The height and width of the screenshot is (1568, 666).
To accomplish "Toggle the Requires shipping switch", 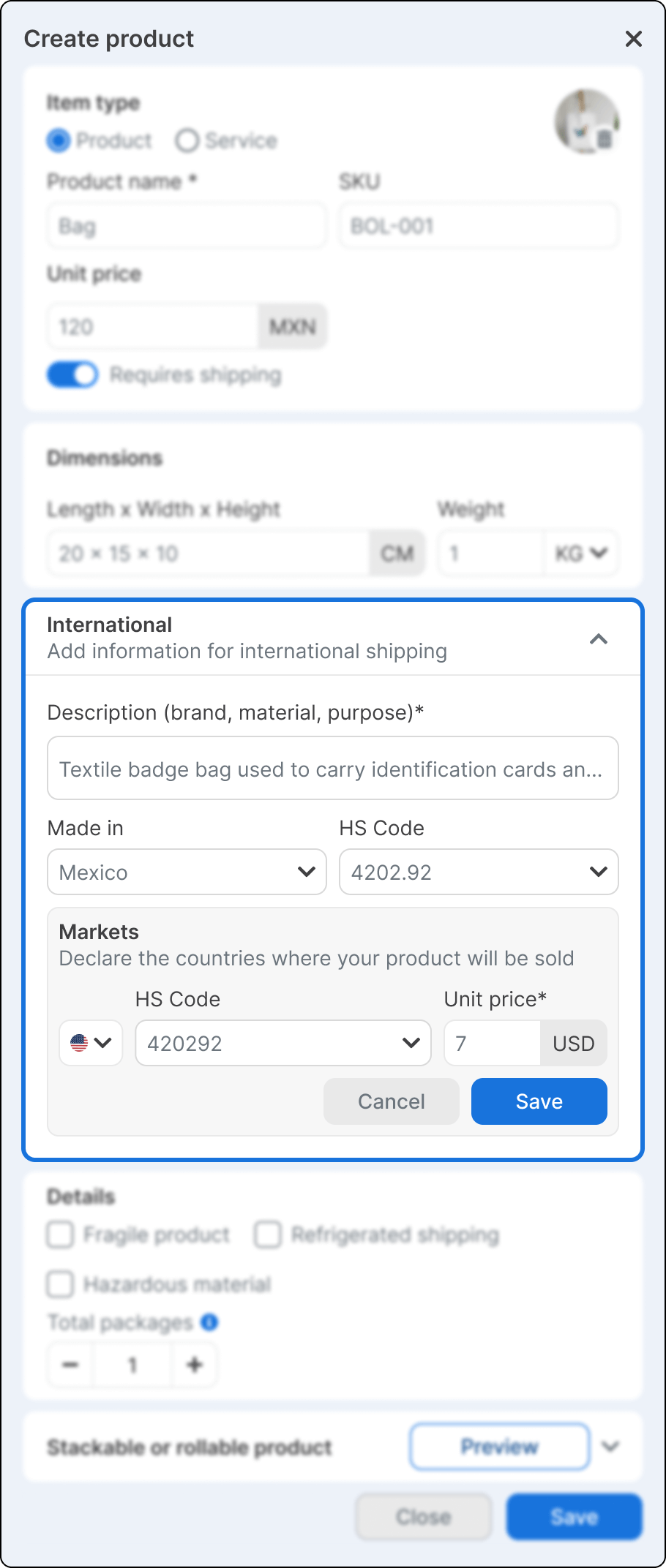I will [72, 375].
